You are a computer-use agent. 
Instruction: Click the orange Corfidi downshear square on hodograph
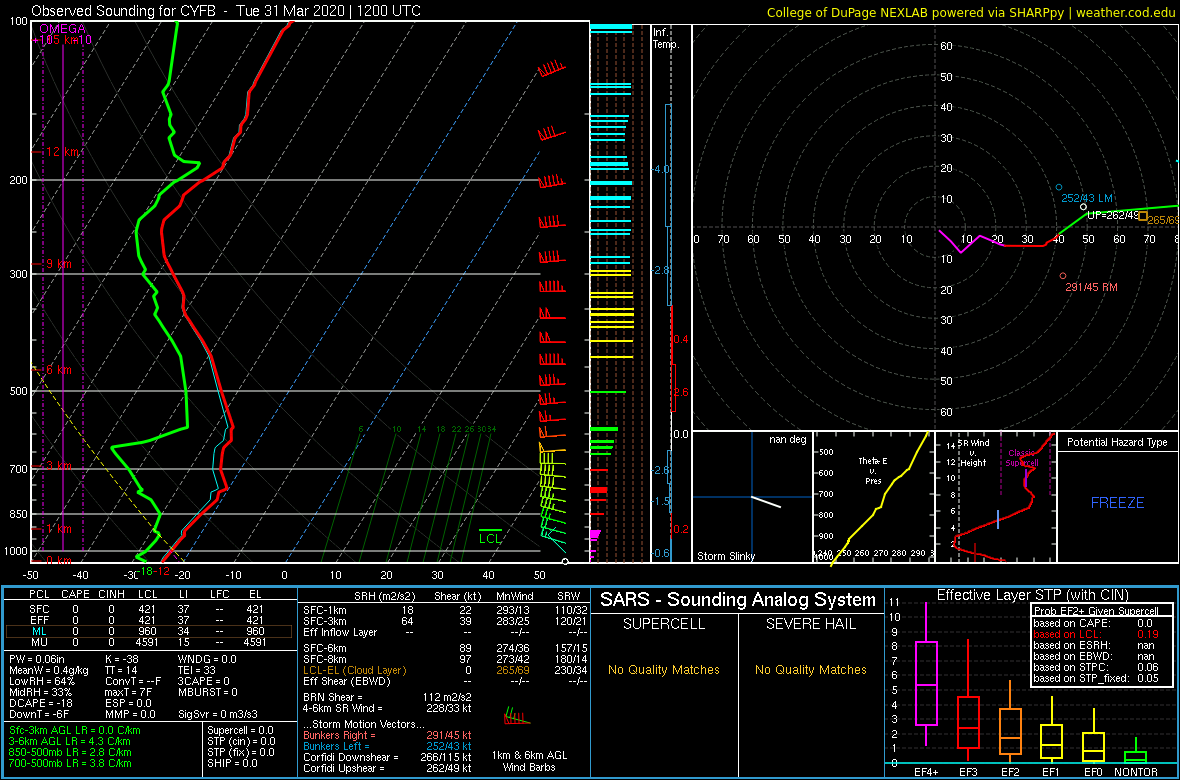pos(1142,216)
